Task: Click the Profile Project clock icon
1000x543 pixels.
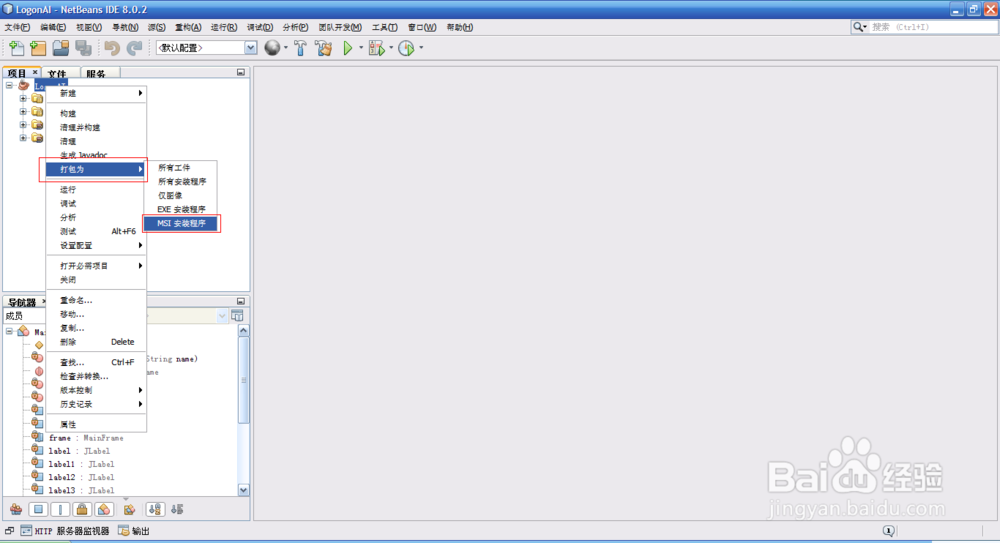Action: coord(406,48)
